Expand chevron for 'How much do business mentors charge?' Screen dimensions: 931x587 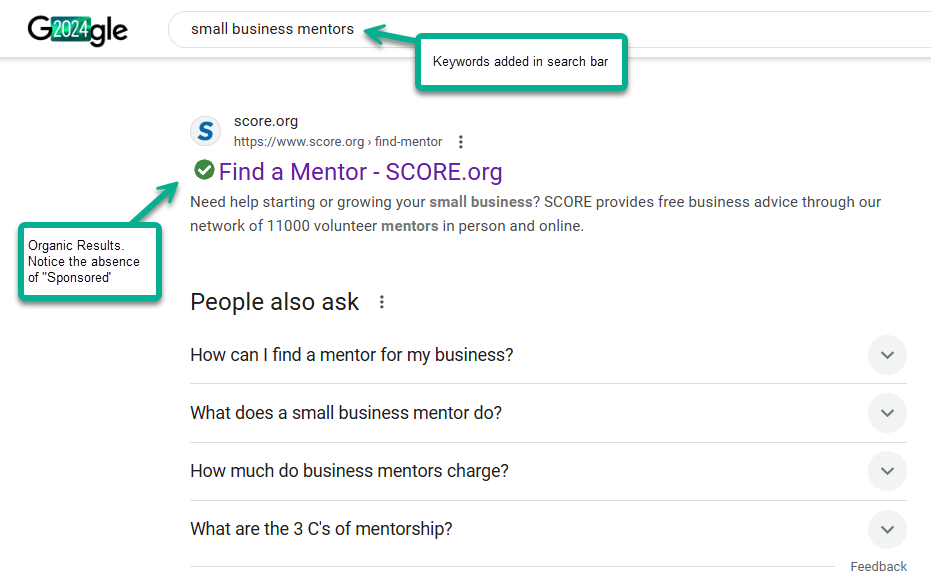[x=887, y=471]
